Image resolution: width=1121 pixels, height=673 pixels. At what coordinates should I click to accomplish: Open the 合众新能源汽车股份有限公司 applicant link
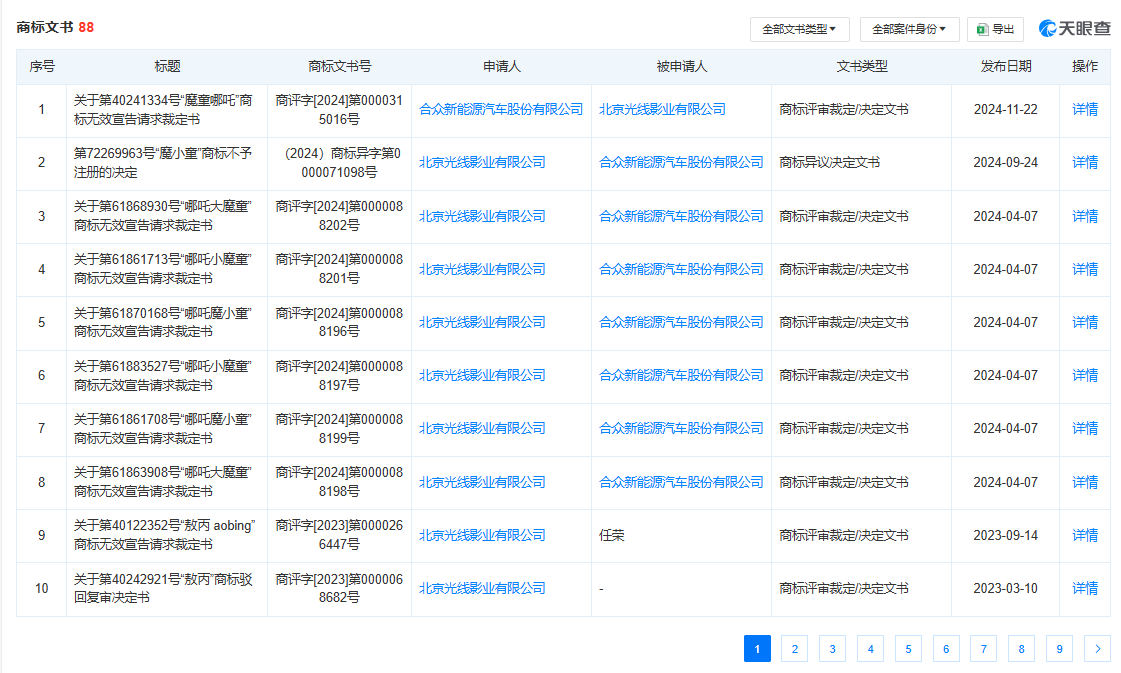pos(501,108)
